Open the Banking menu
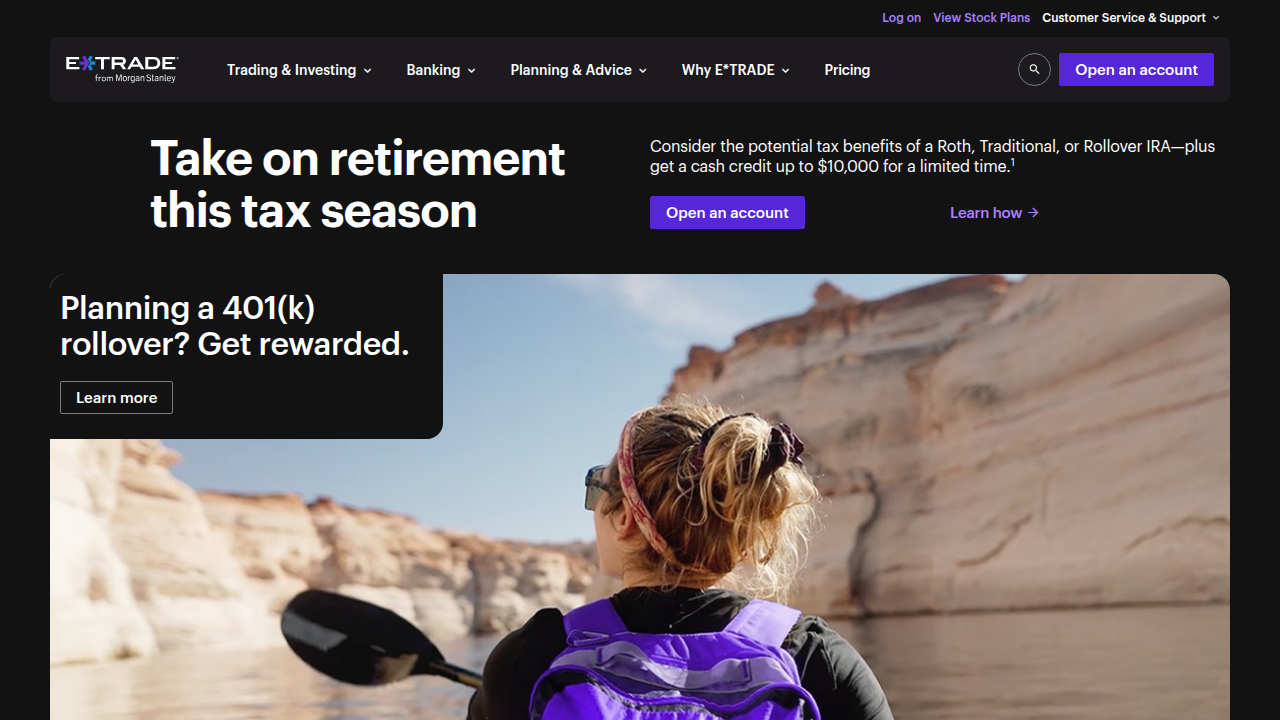Image resolution: width=1280 pixels, height=720 pixels. coord(441,70)
